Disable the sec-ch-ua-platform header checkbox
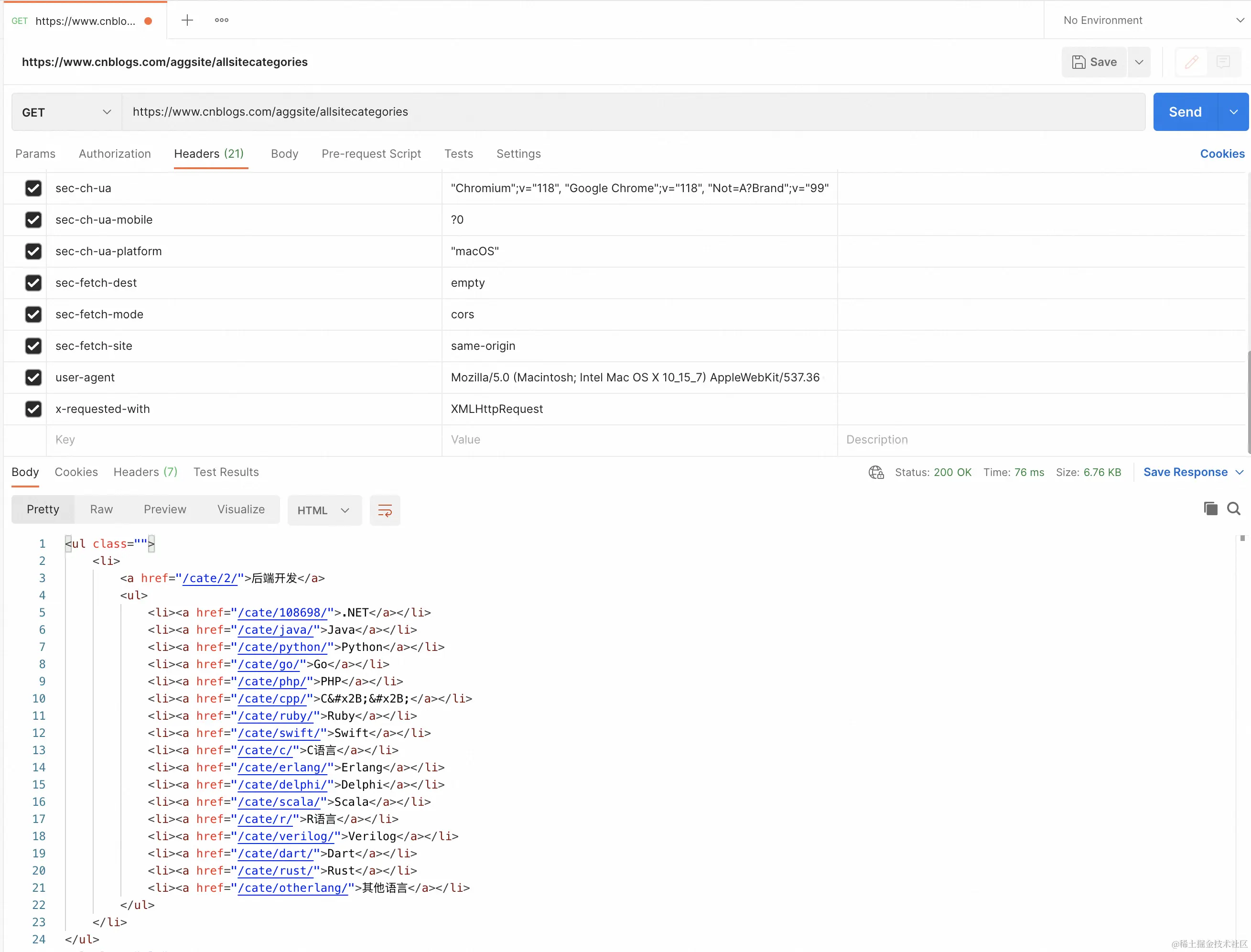The width and height of the screenshot is (1251, 952). click(x=33, y=251)
